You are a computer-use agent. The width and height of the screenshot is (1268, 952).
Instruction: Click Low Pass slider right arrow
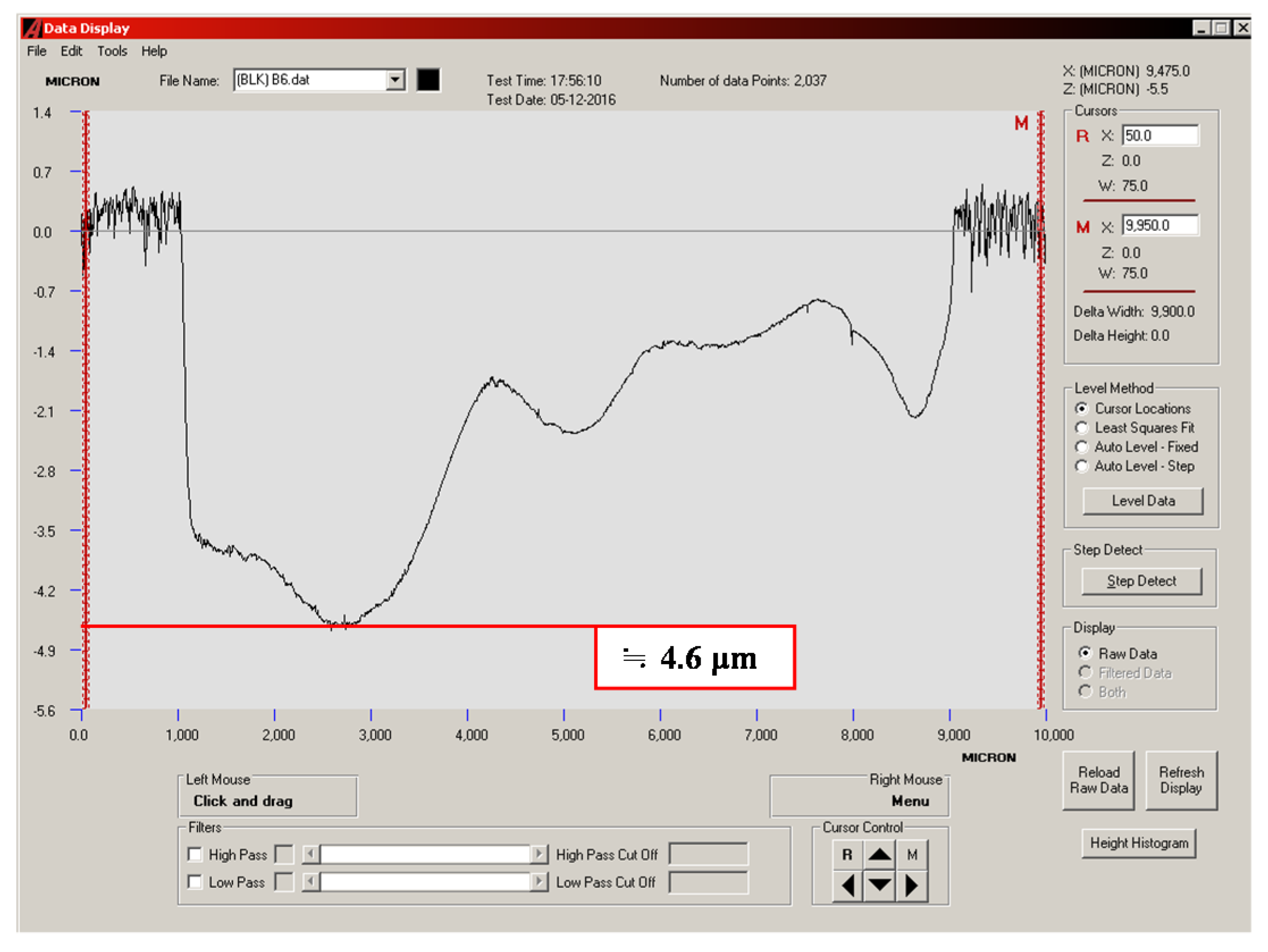click(538, 882)
